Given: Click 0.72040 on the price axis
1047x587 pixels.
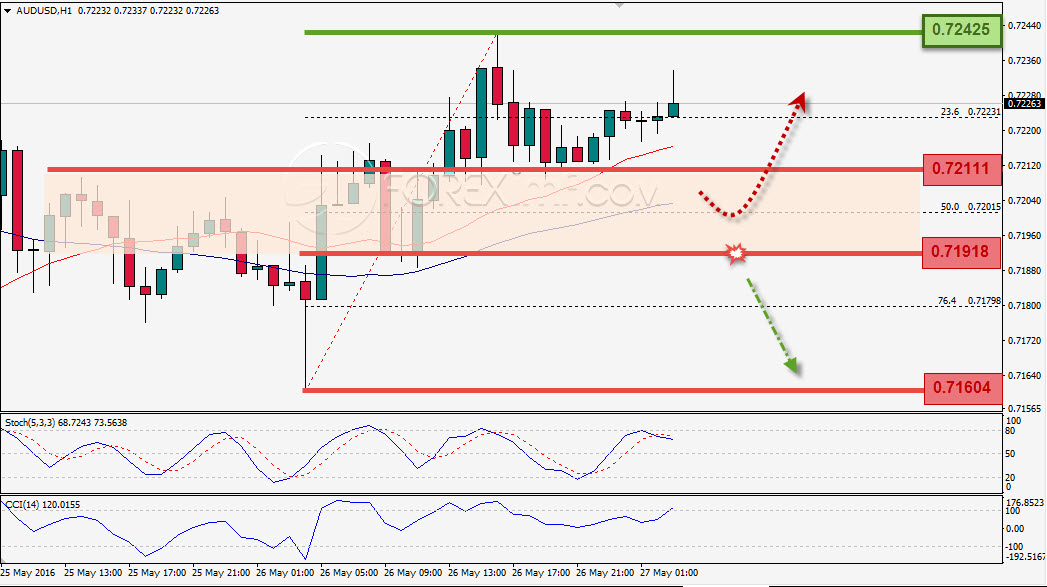Looking at the screenshot, I should 1024,200.
